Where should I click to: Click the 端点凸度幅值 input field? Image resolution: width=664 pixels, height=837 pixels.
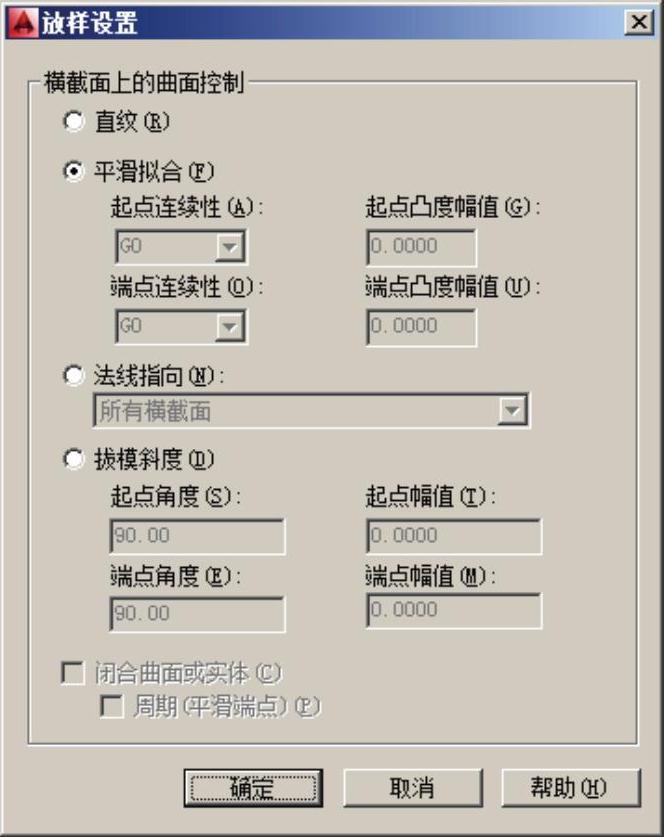[x=421, y=326]
